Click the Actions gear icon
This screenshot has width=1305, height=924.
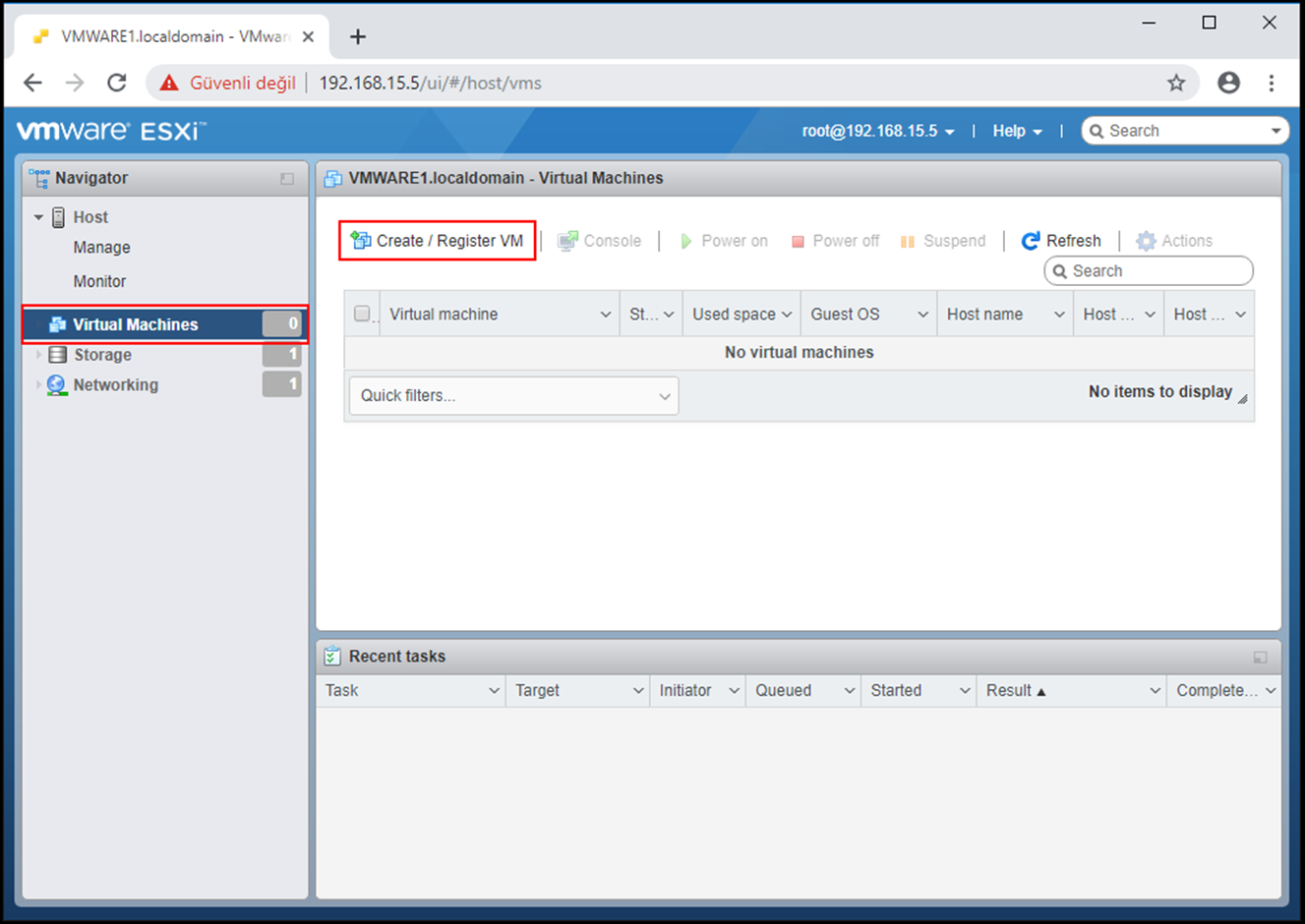pyautogui.click(x=1146, y=241)
